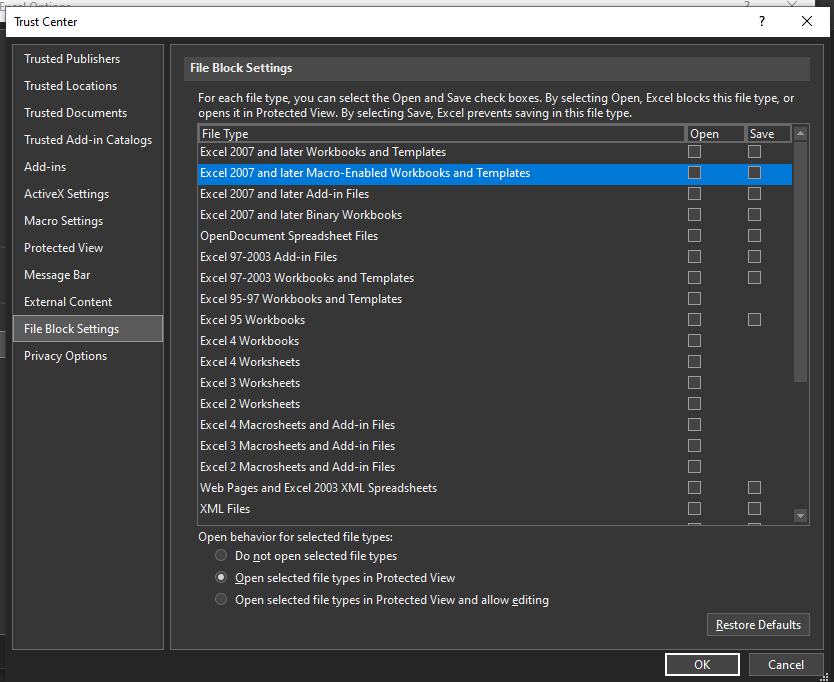Screen dimensions: 834x682
Task: Click the list scroll up arrow
Action: [x=800, y=133]
